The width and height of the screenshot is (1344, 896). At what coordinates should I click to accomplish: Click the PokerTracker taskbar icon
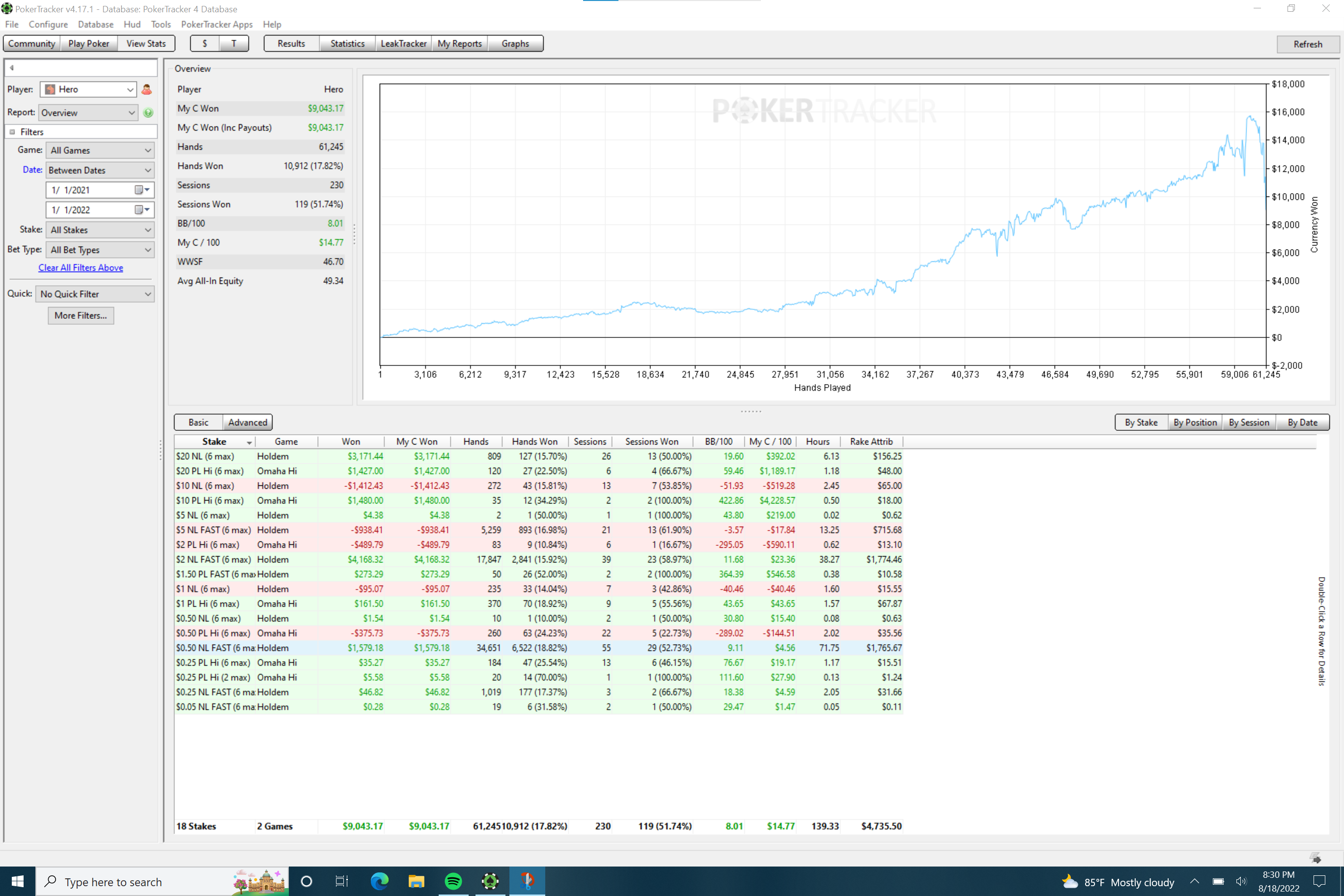tap(490, 881)
